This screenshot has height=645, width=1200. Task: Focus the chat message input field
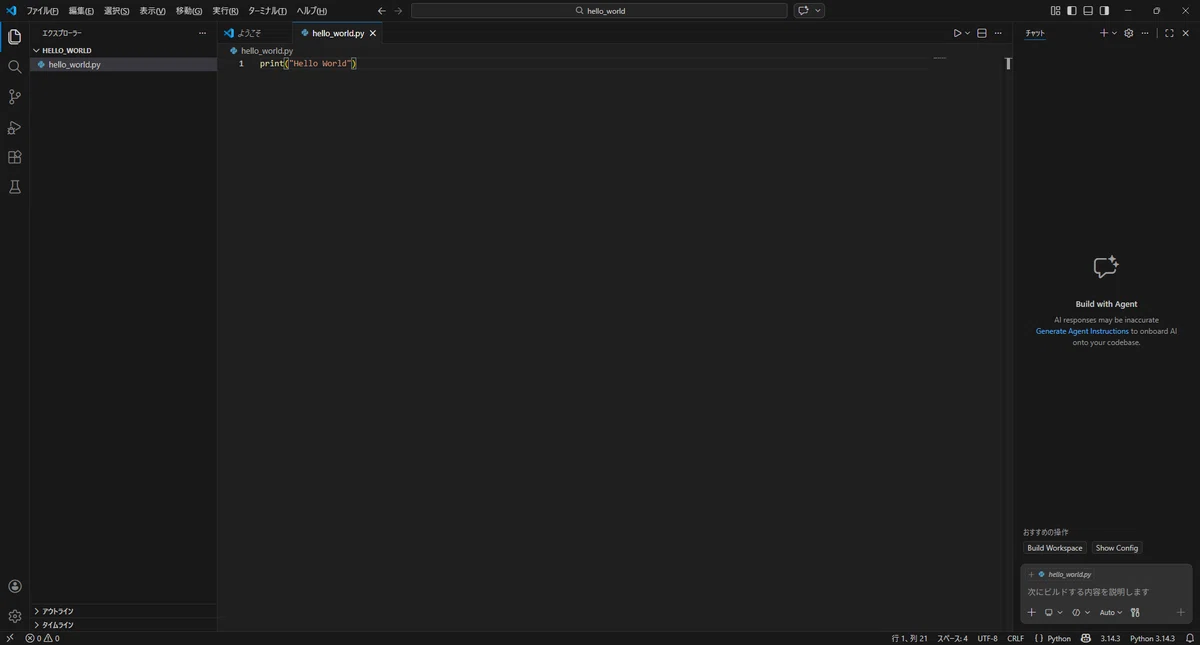pyautogui.click(x=1106, y=592)
